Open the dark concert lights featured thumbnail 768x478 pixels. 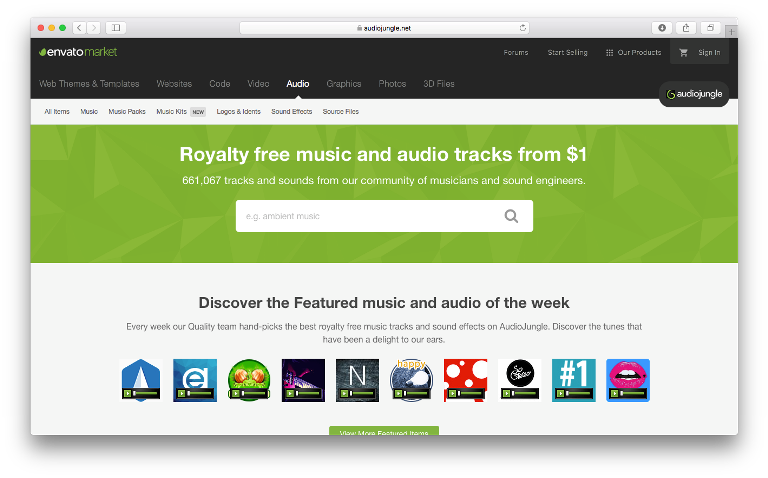(303, 380)
